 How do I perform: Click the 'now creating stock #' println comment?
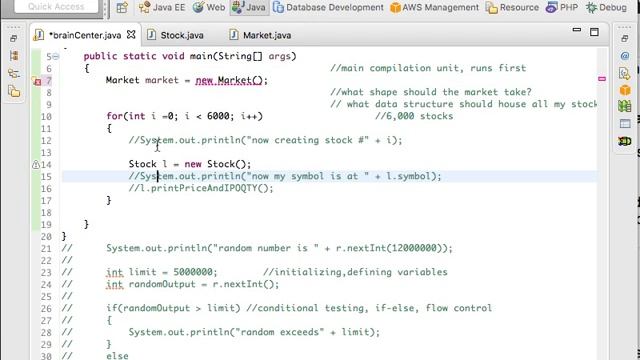pyautogui.click(x=265, y=140)
